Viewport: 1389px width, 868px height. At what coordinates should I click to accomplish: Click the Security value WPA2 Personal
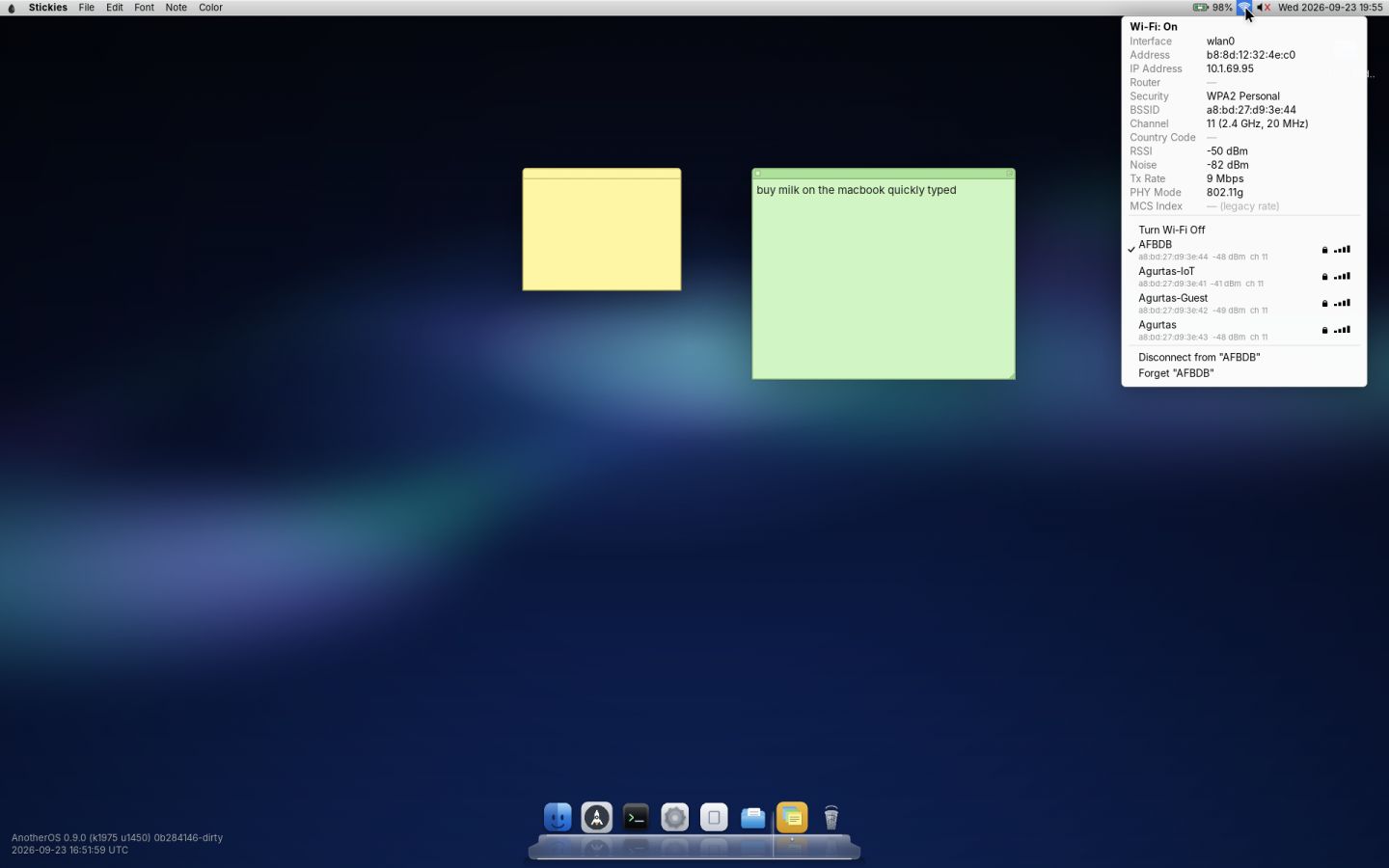1243,96
